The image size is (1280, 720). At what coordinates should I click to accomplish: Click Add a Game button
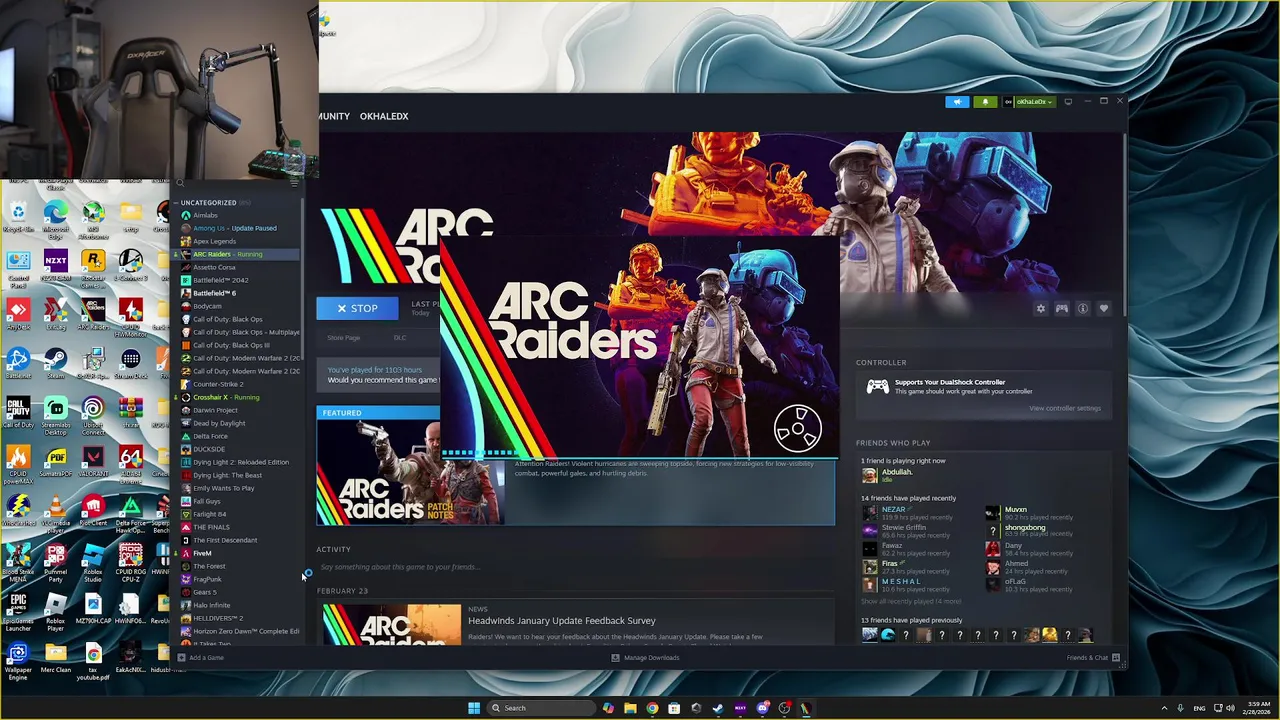pyautogui.click(x=201, y=658)
